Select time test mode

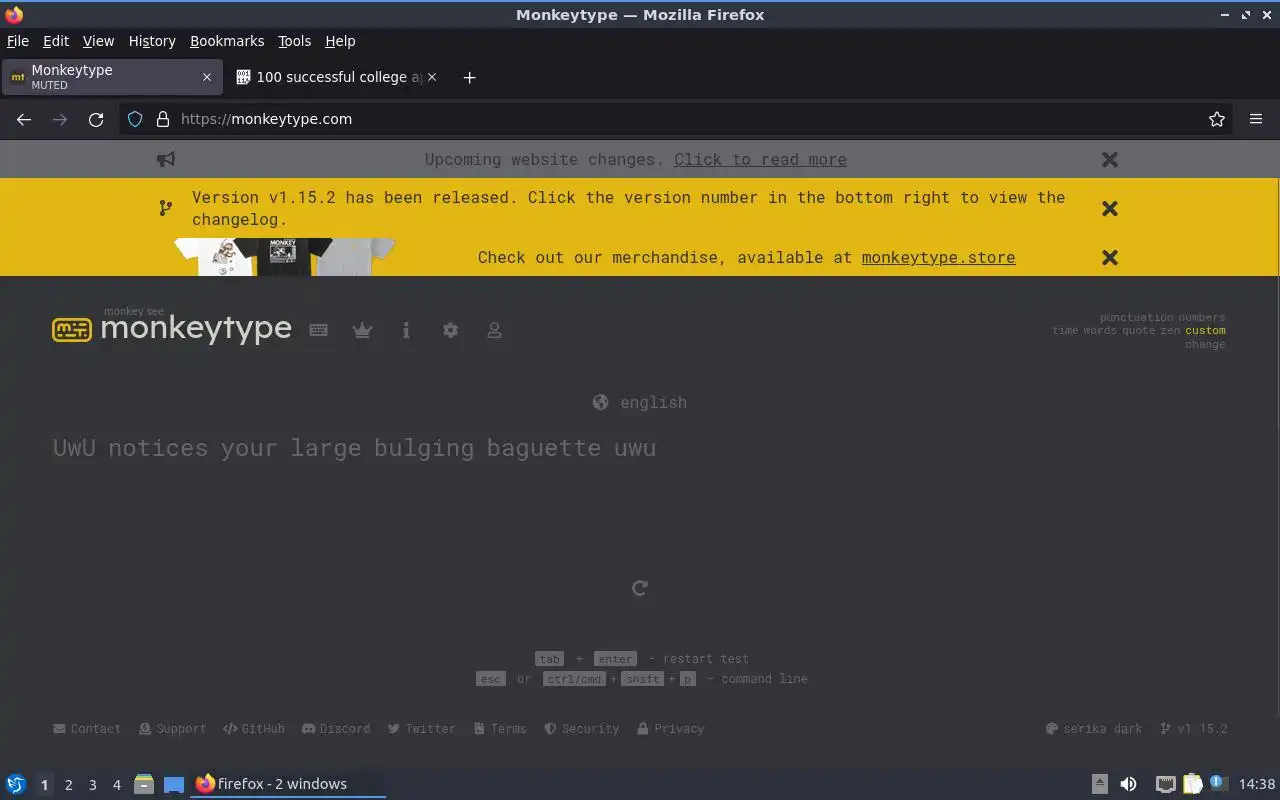[1065, 330]
